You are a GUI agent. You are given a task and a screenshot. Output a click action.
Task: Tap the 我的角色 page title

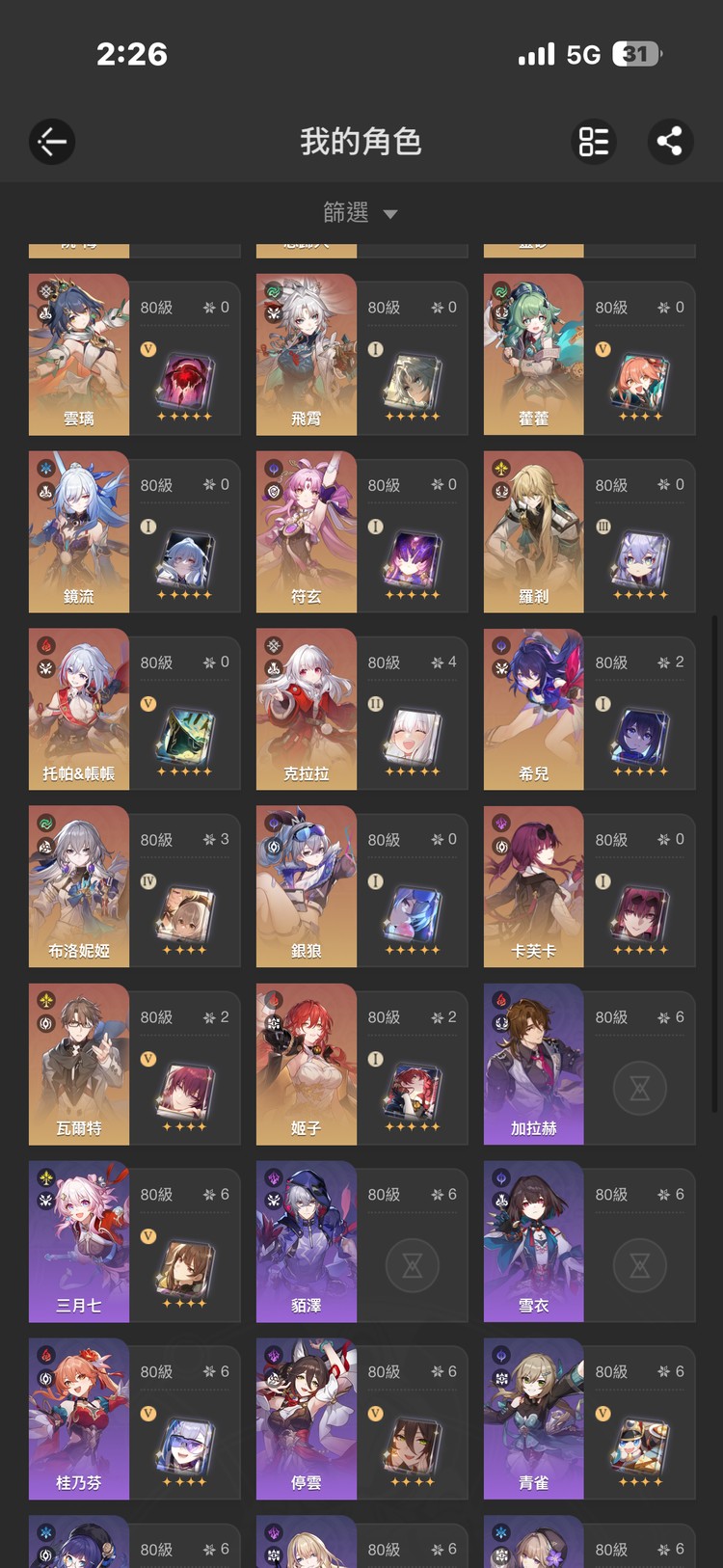pos(361,142)
